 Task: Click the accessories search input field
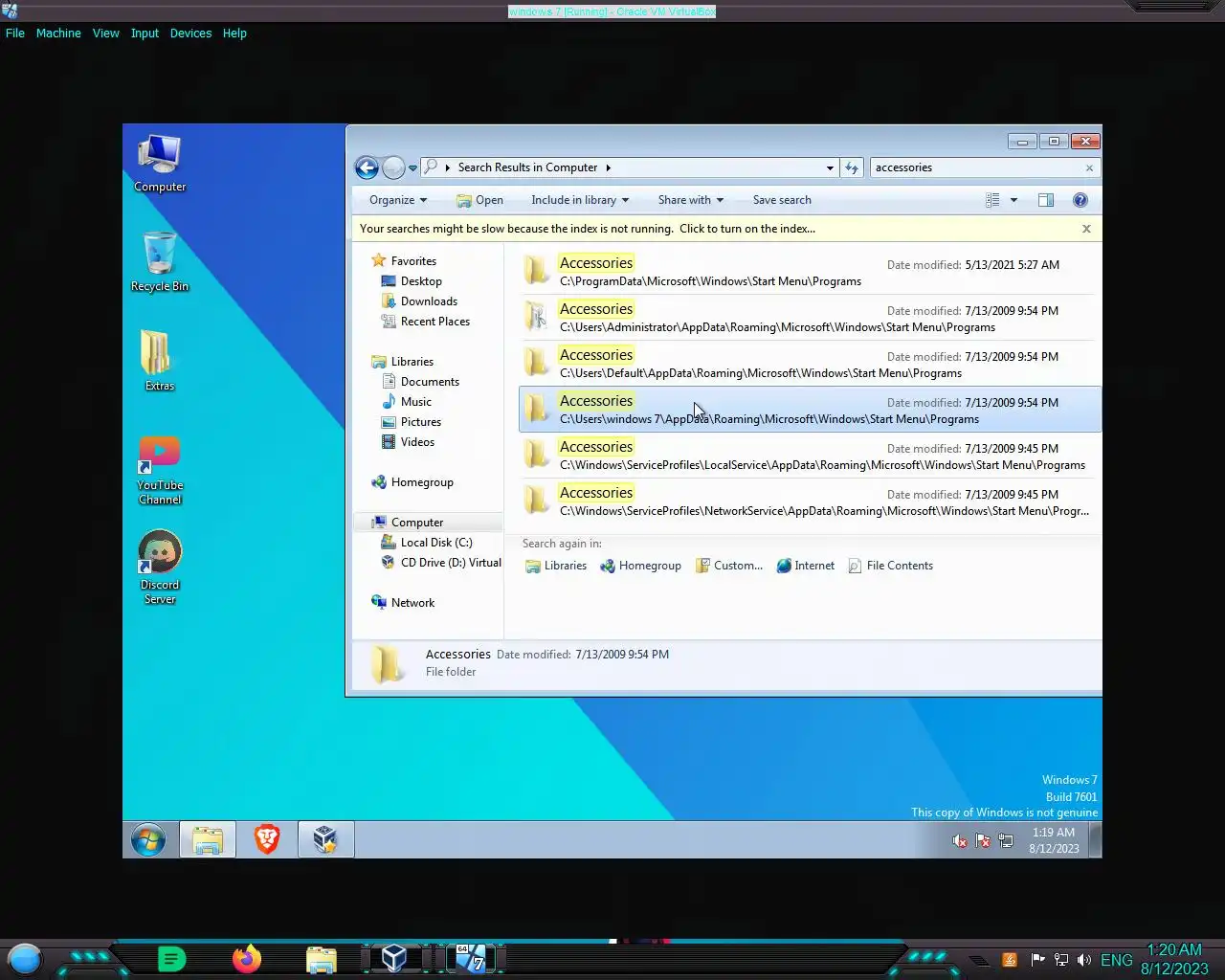click(x=974, y=167)
